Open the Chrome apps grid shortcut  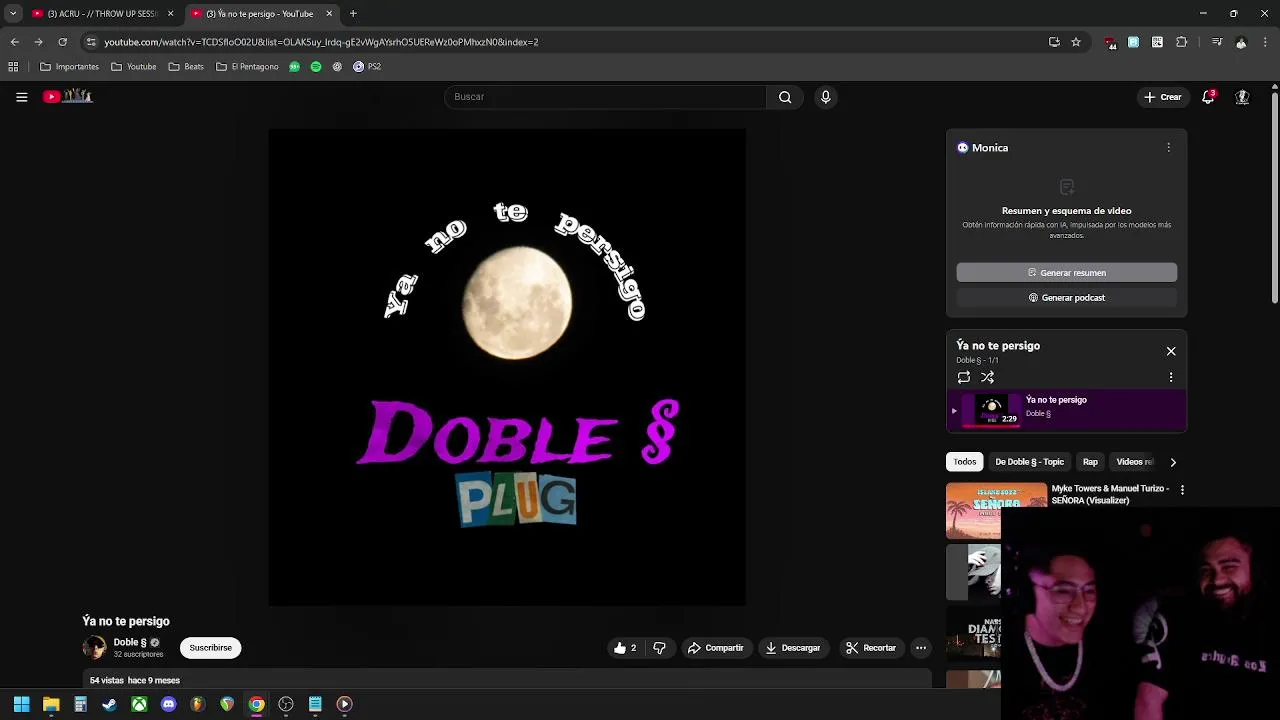pos(13,67)
